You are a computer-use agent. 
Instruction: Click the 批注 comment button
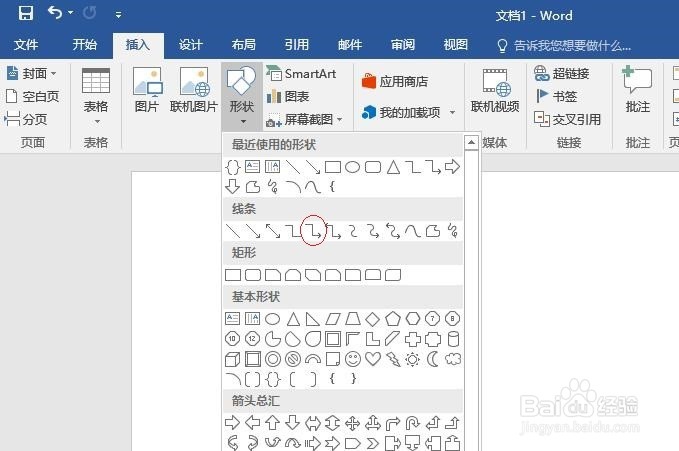click(x=637, y=90)
